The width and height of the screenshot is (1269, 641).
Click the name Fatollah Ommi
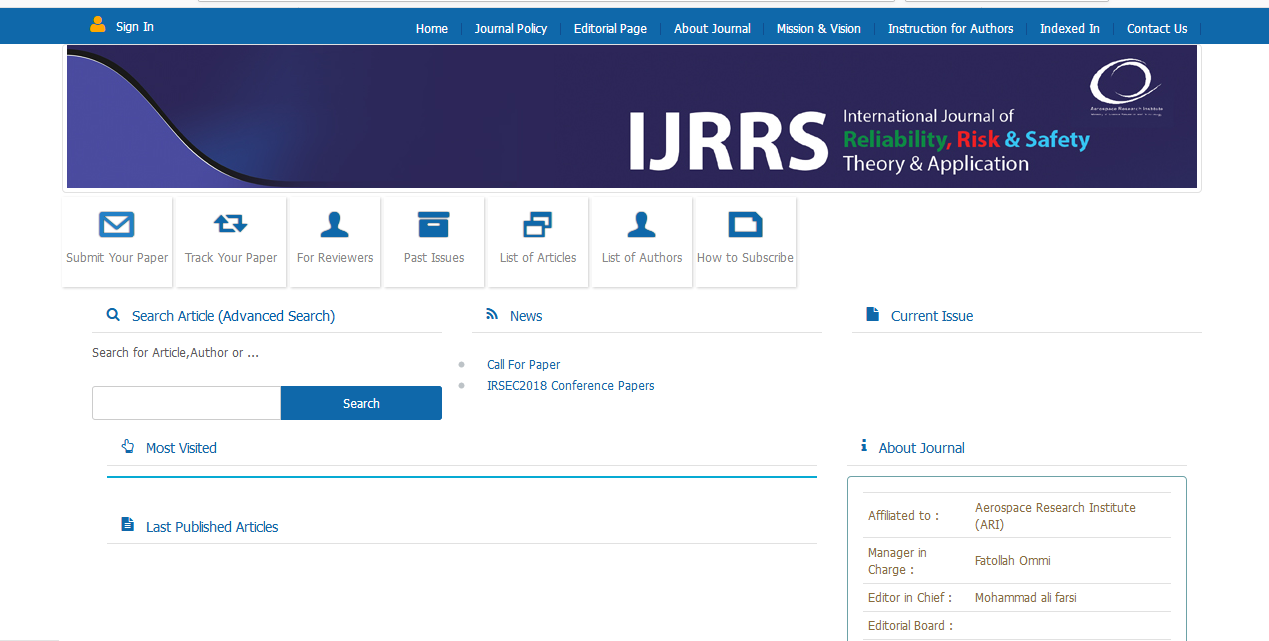1013,561
